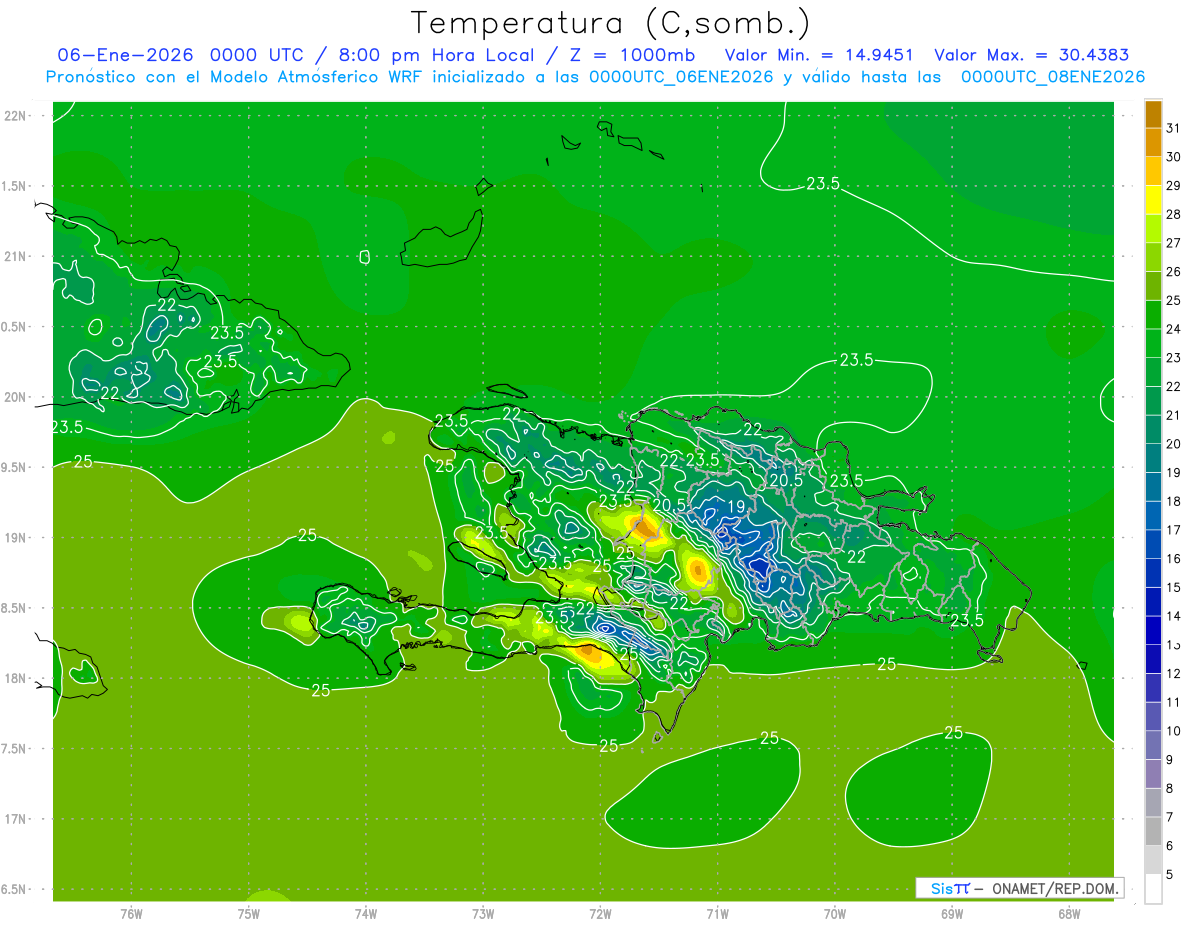
Task: Click the 28 legend value
Action: (x=1173, y=214)
